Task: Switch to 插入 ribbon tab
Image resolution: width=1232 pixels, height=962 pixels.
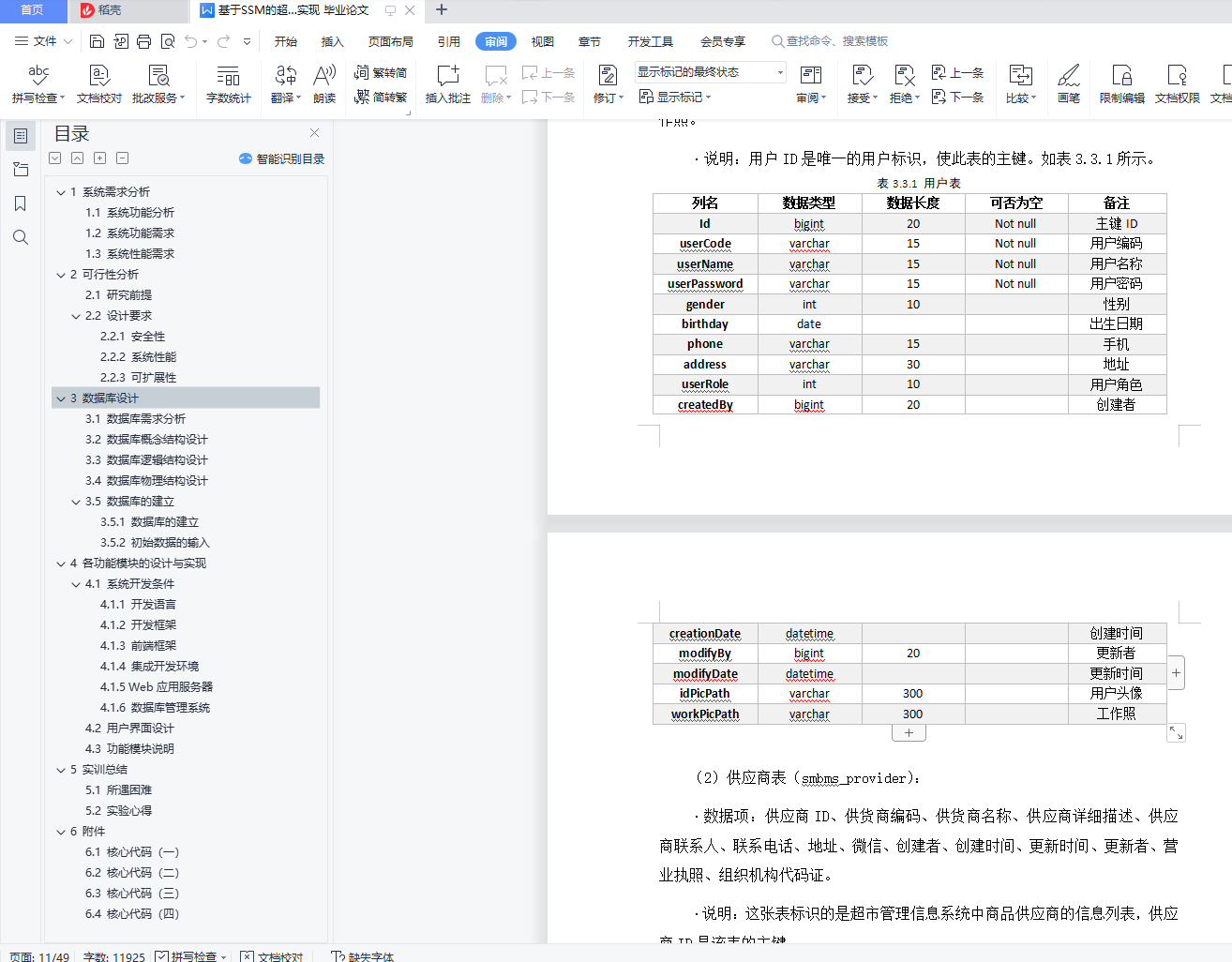Action: (333, 41)
